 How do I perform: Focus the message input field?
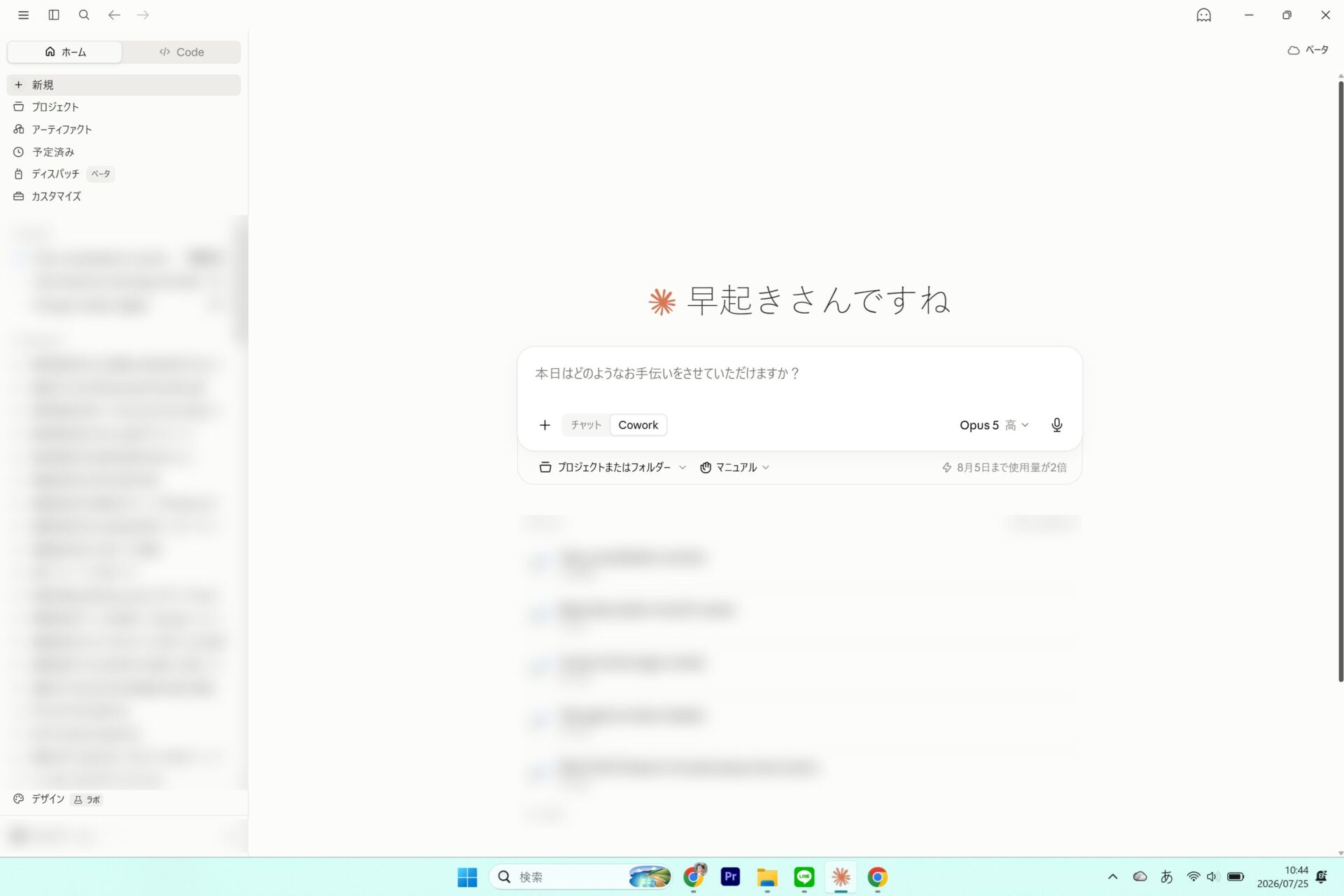(799, 374)
